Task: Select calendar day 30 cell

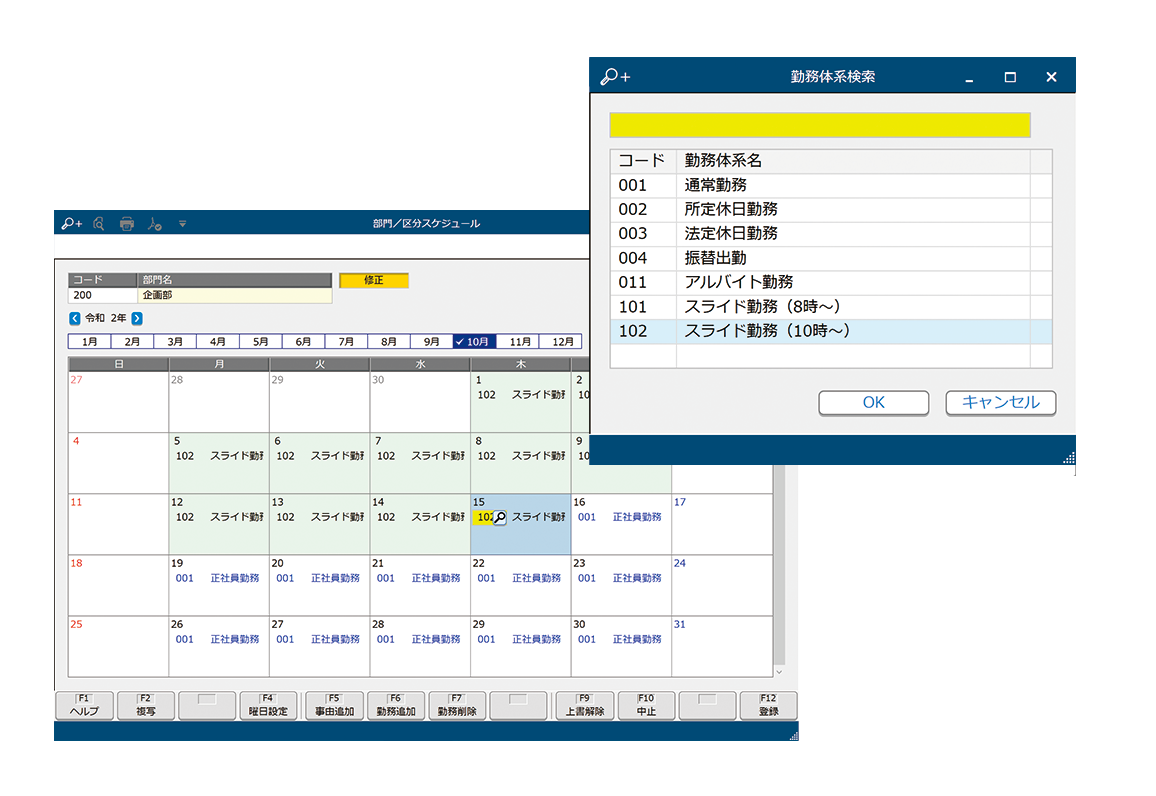Action: (x=621, y=647)
